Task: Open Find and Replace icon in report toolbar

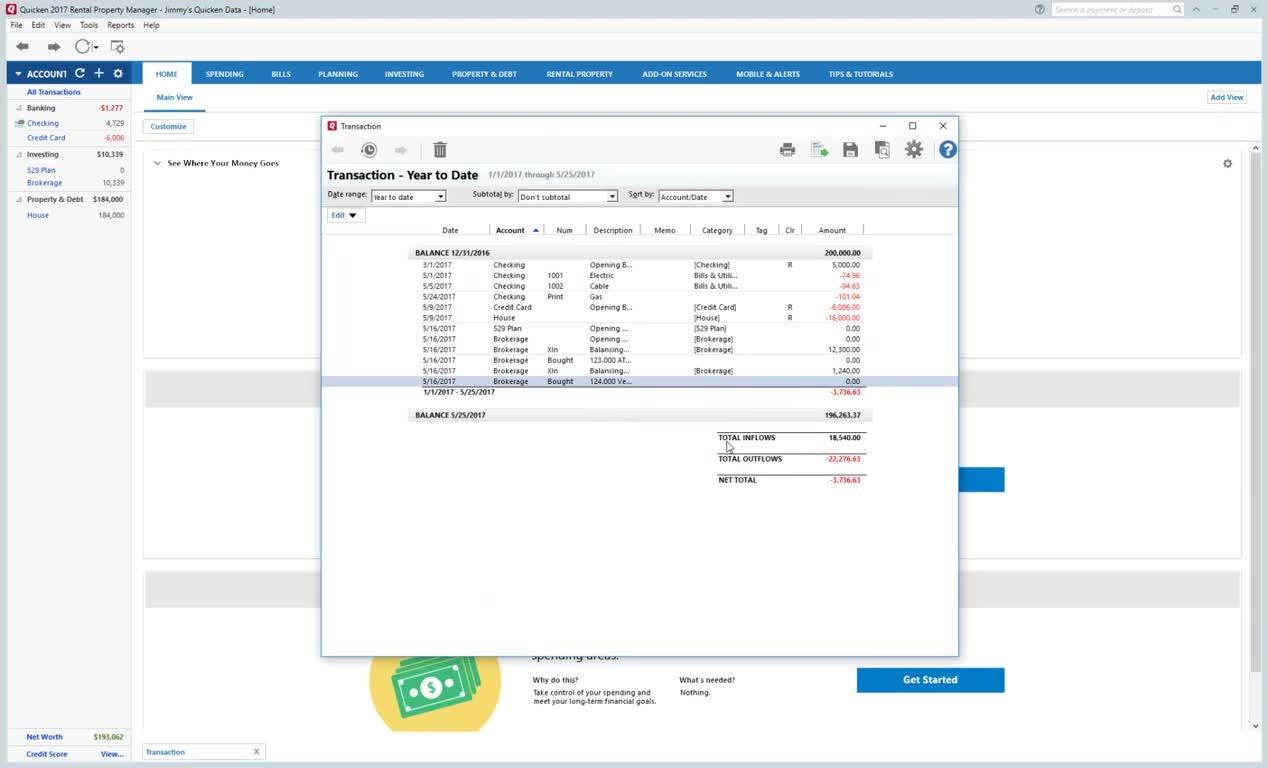Action: [882, 150]
